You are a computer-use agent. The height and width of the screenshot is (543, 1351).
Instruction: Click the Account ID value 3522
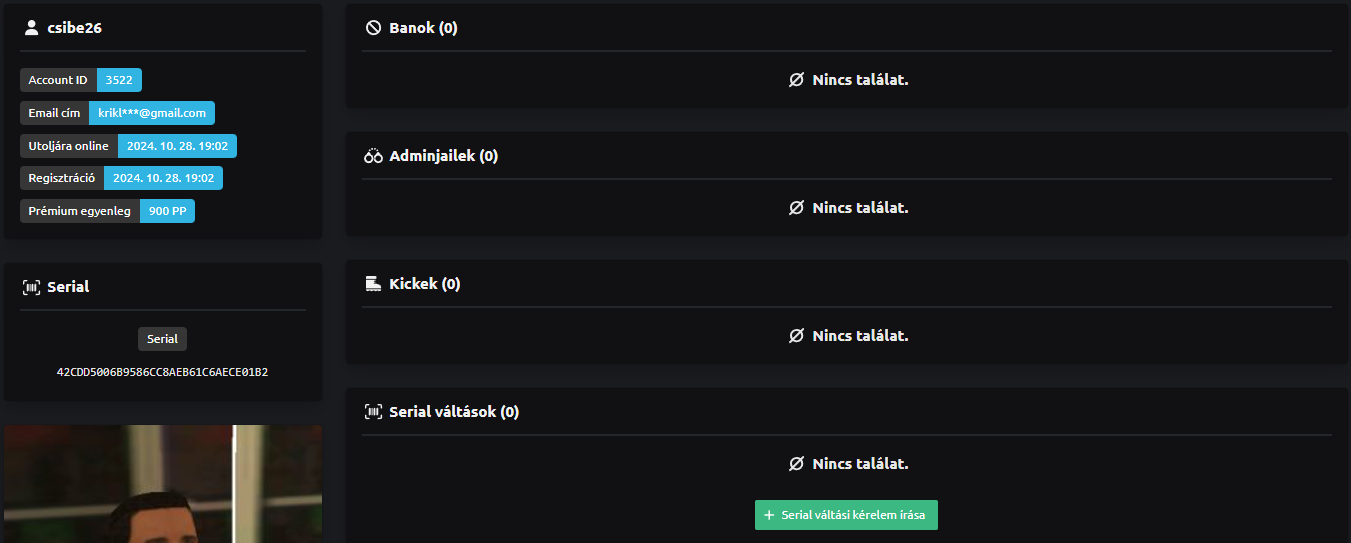pos(119,80)
